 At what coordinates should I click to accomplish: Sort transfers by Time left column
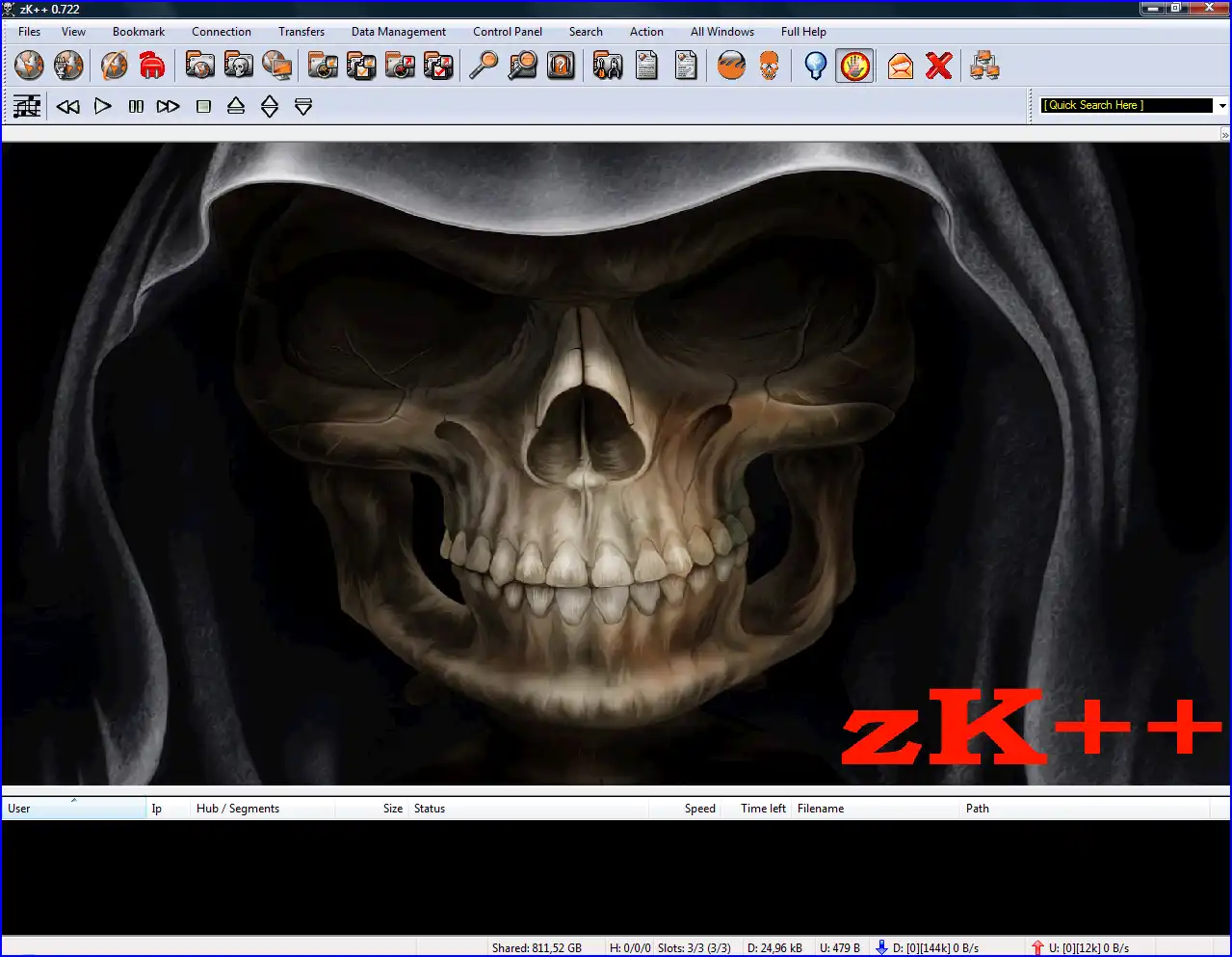[x=756, y=809]
